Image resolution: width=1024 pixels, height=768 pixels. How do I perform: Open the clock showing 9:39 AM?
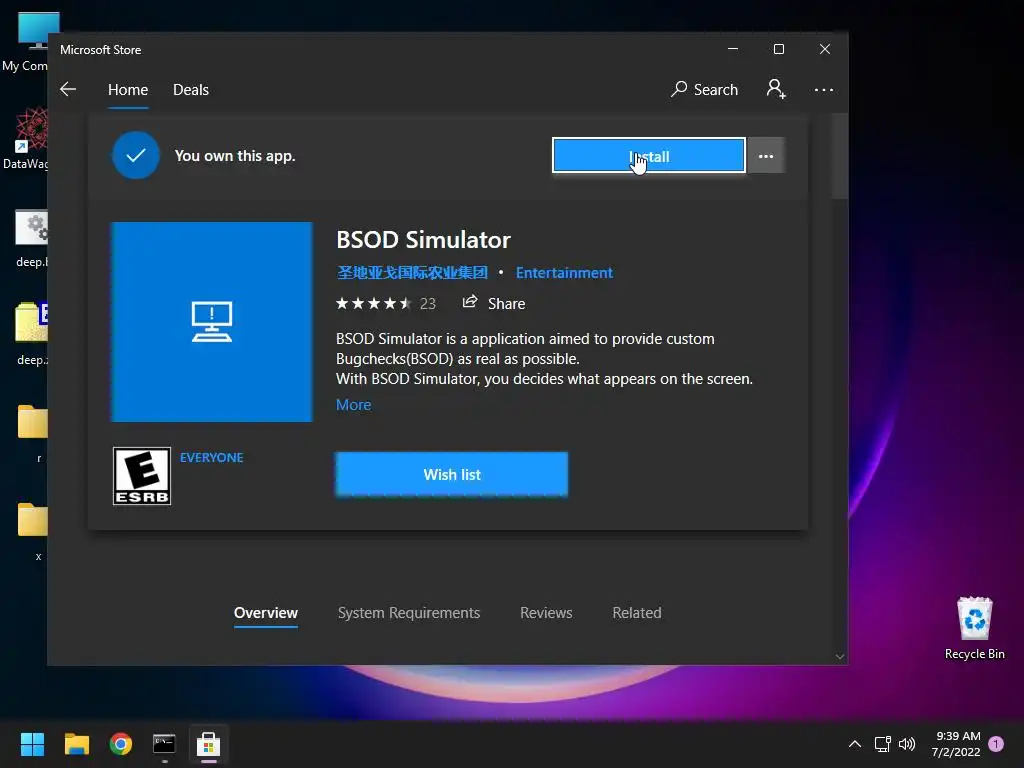956,744
